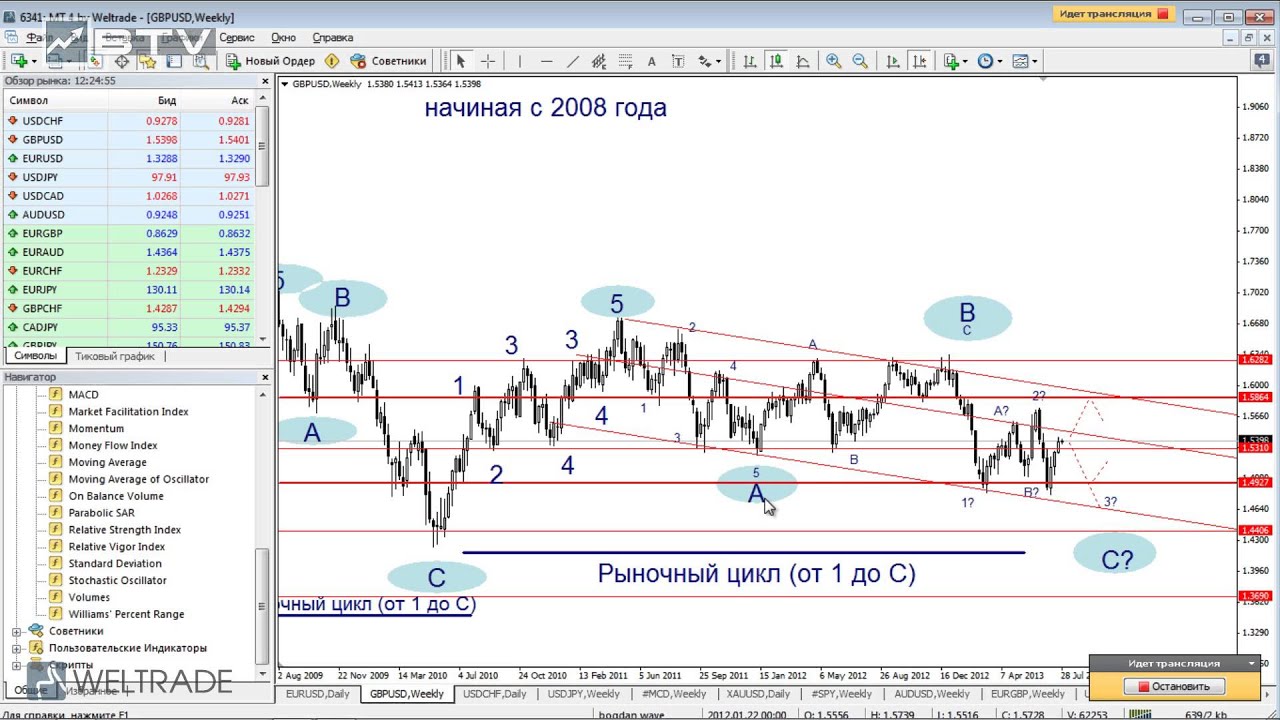Select 'Рыночный цикл (от 1 до C)' chart text
This screenshot has height=720, width=1280.
tap(756, 573)
